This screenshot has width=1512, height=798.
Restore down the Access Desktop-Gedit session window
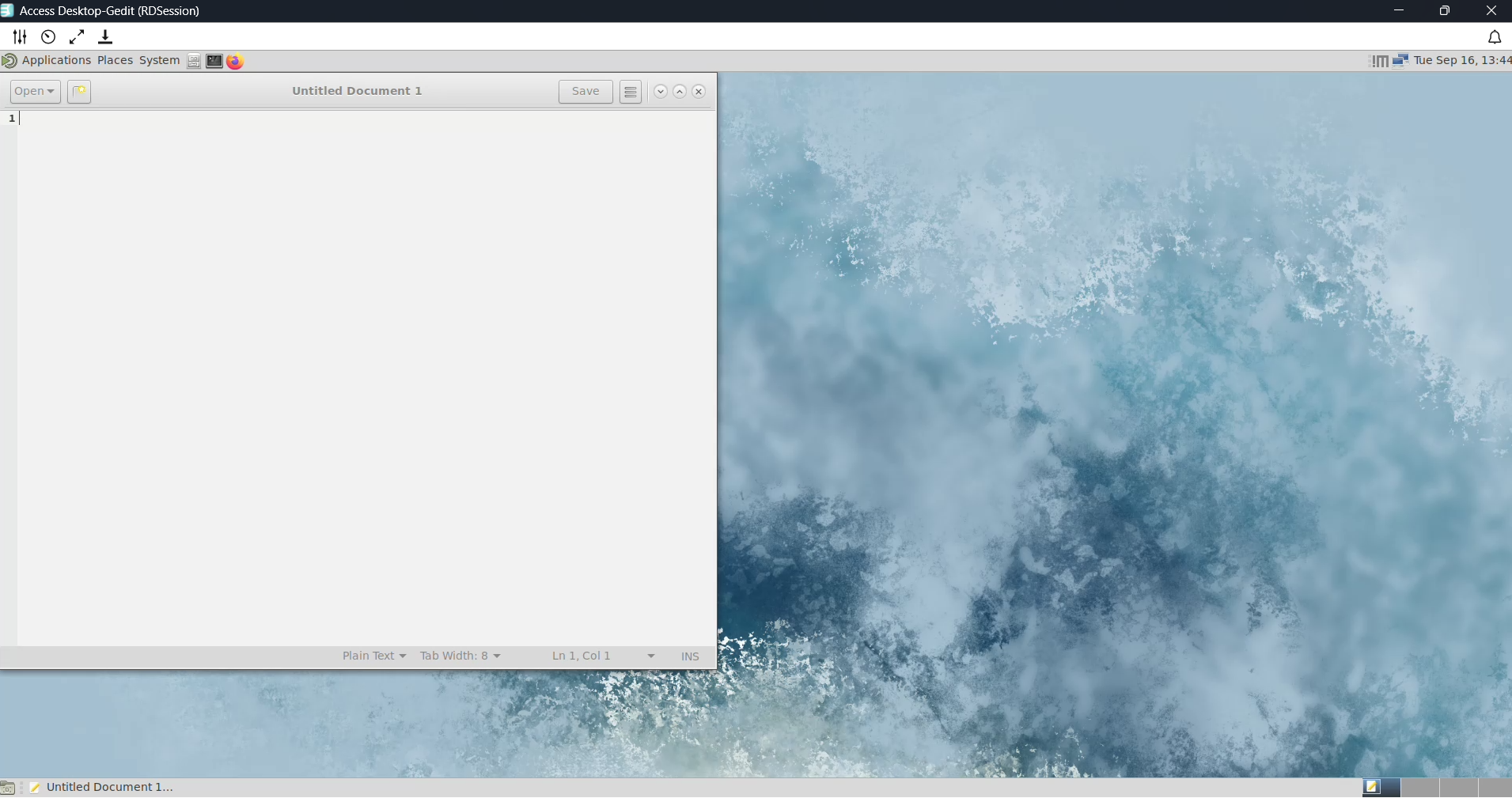coord(1445,10)
